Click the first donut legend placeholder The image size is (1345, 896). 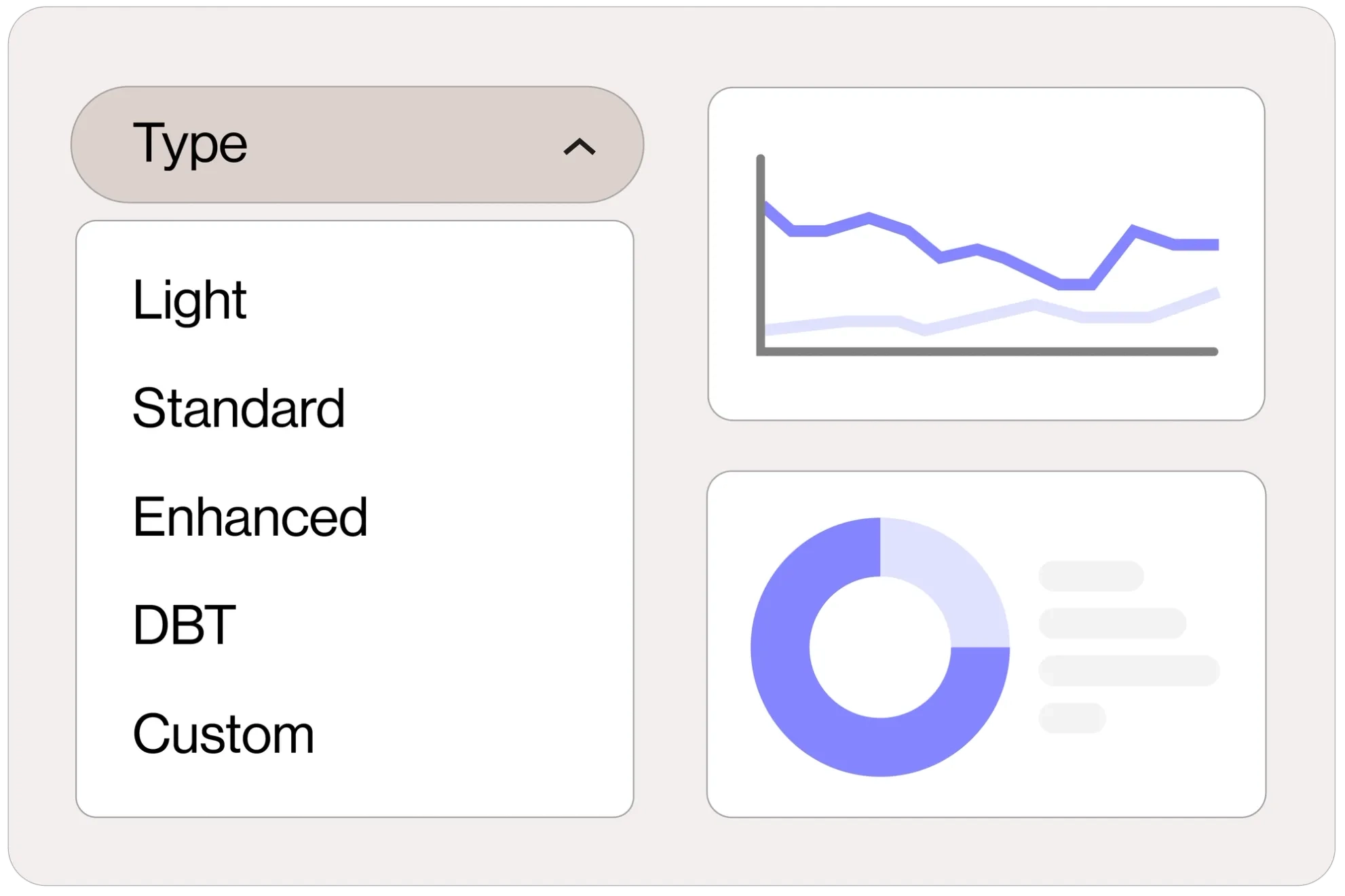coord(1091,576)
